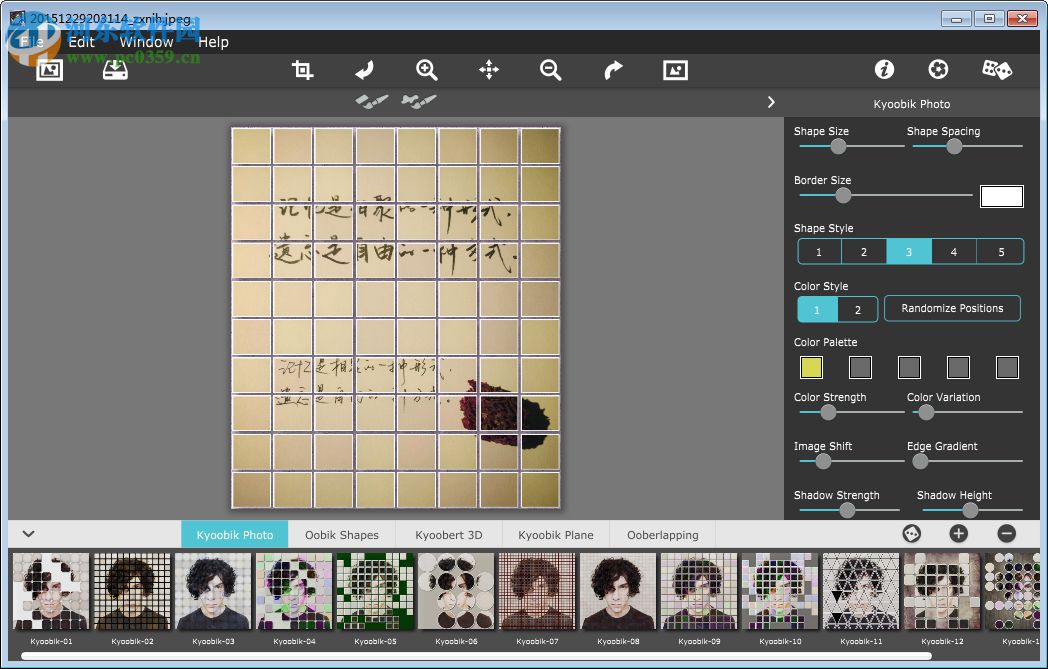The image size is (1048, 669).
Task: Collapse the thumbnail strip with the chevron
Action: tap(28, 534)
